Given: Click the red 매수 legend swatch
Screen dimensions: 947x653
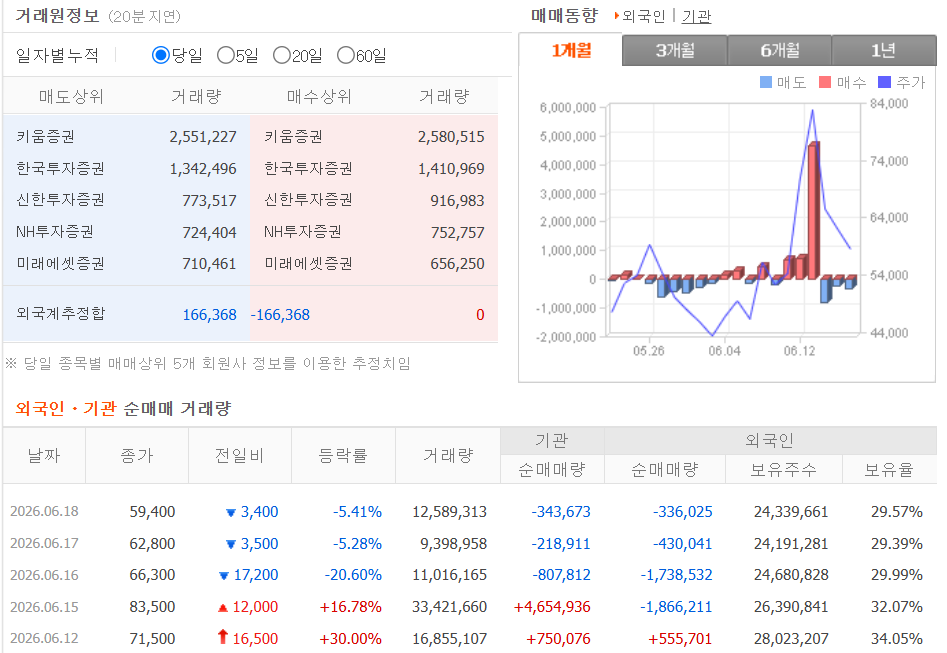Looking at the screenshot, I should click(825, 82).
